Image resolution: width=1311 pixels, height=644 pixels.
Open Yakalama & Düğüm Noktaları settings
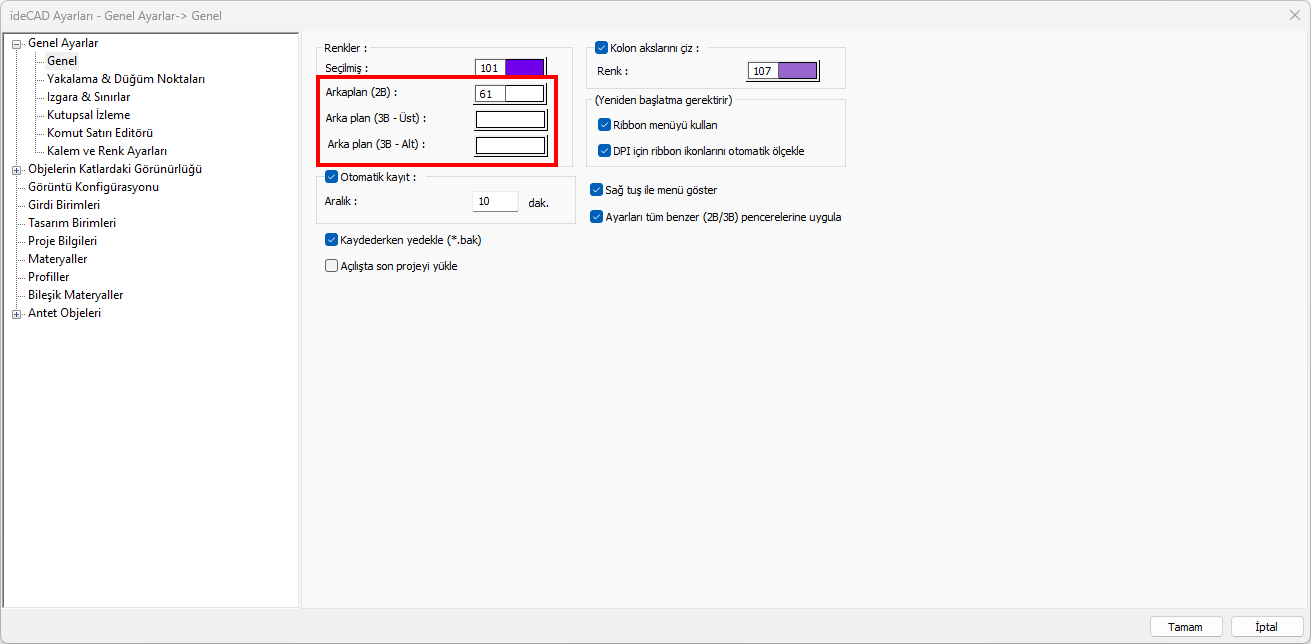tap(126, 79)
